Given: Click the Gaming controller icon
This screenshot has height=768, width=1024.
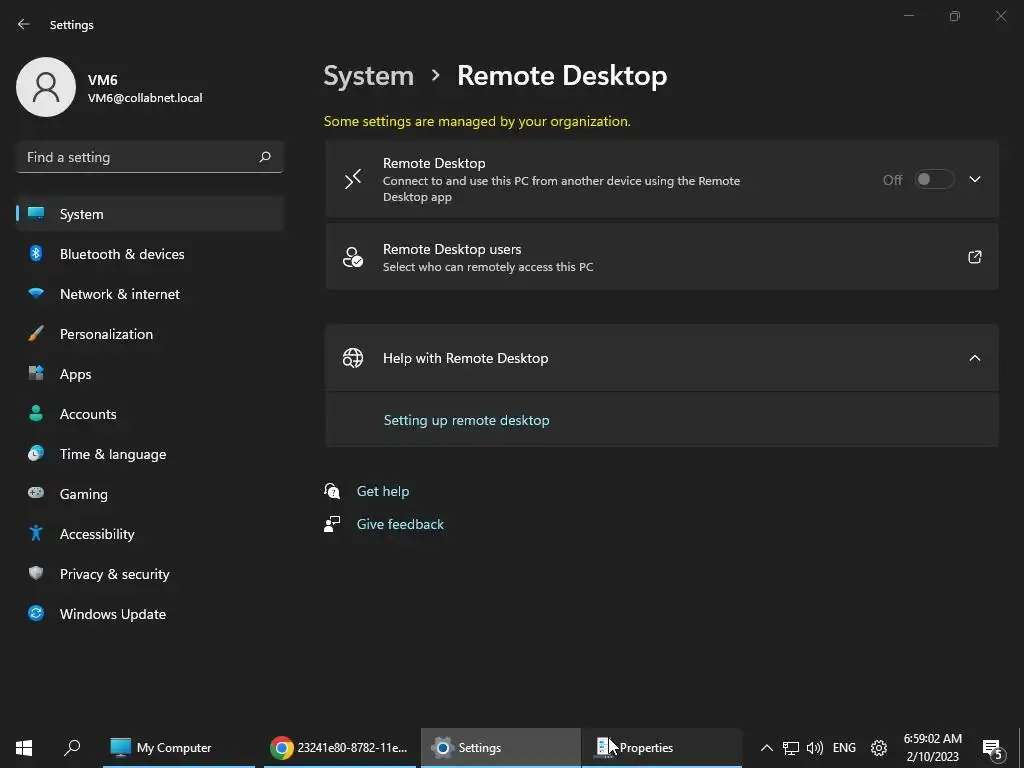Looking at the screenshot, I should [36, 493].
